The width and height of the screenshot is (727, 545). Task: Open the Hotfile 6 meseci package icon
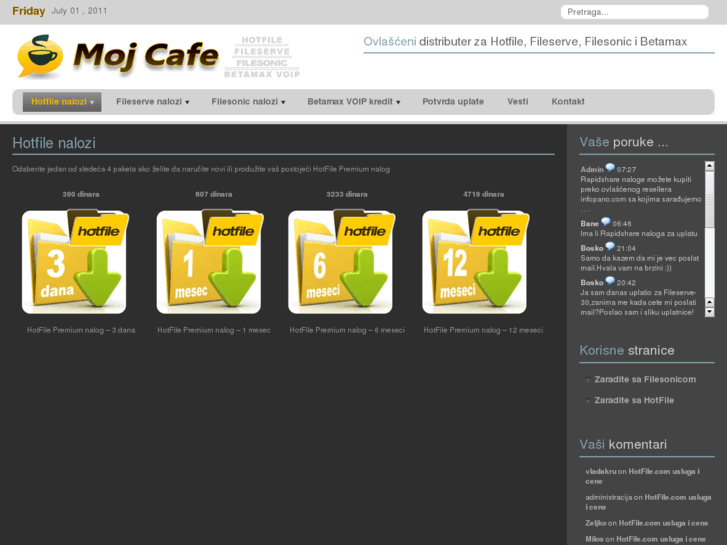(341, 262)
